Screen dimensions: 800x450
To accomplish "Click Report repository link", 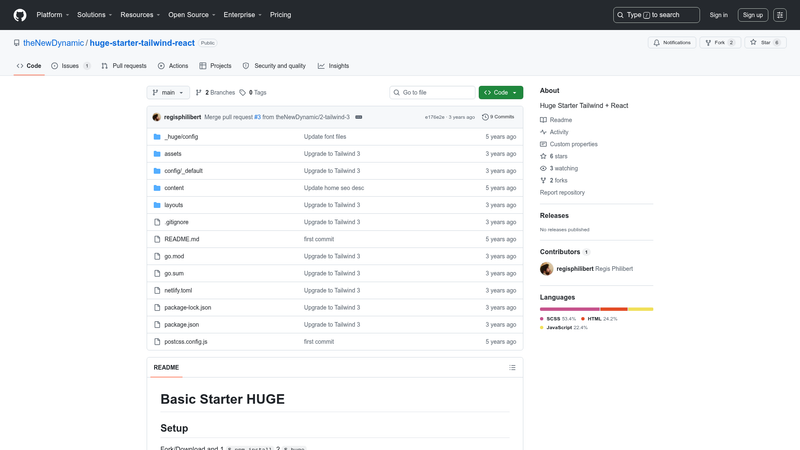I will tap(562, 192).
